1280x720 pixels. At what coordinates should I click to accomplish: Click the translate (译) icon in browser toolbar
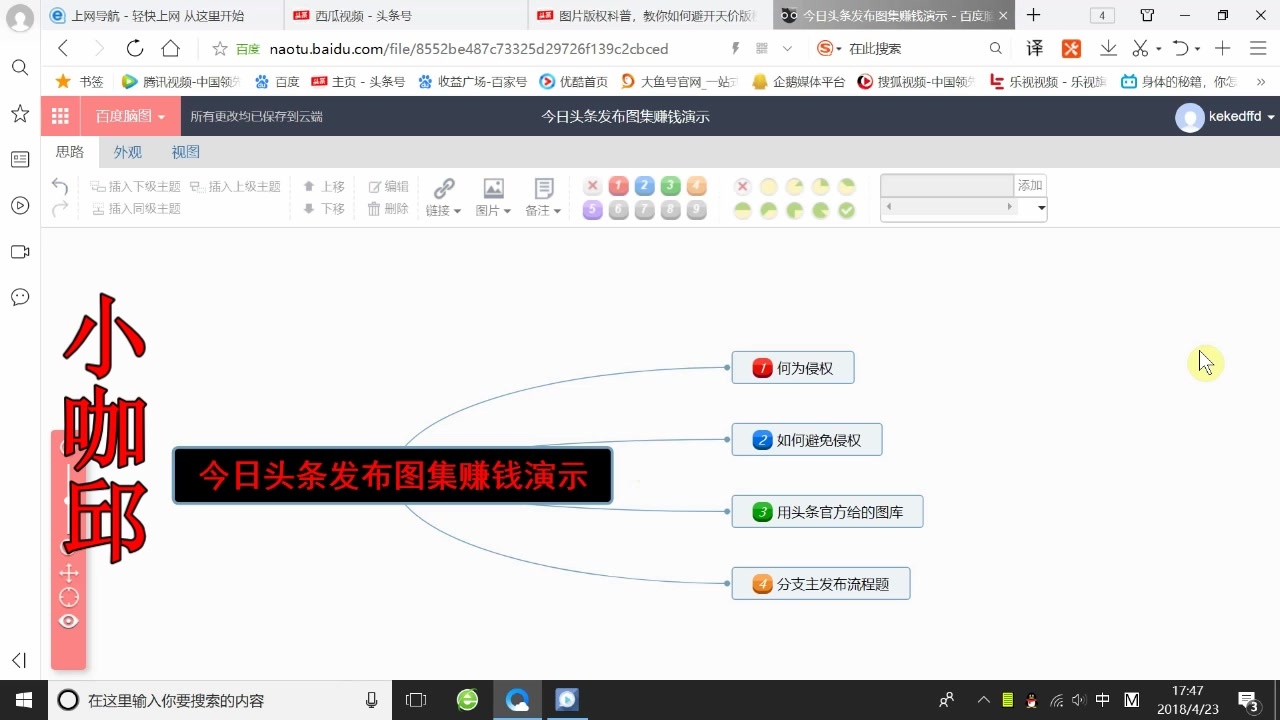1035,48
